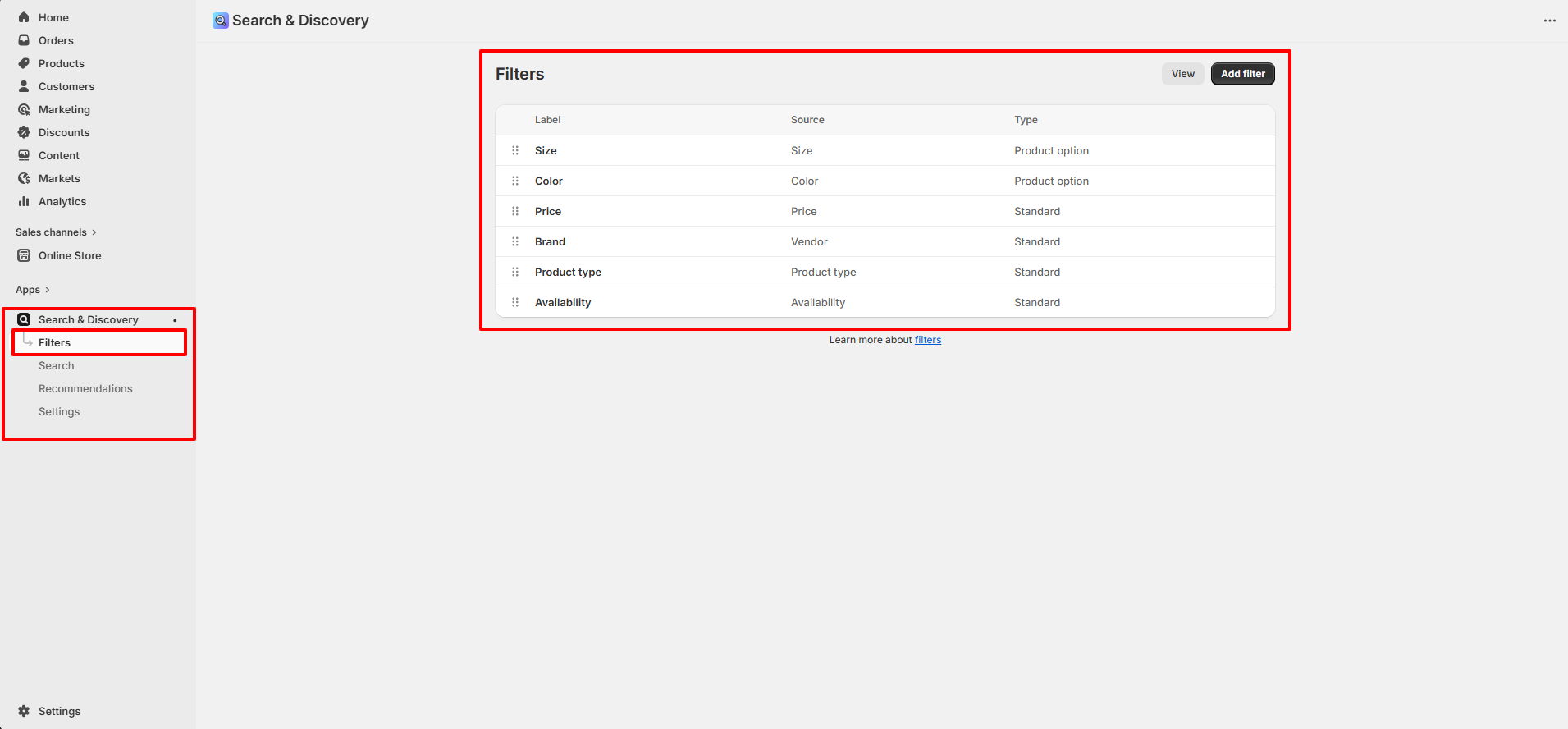Open the Product type filter label

click(x=568, y=272)
